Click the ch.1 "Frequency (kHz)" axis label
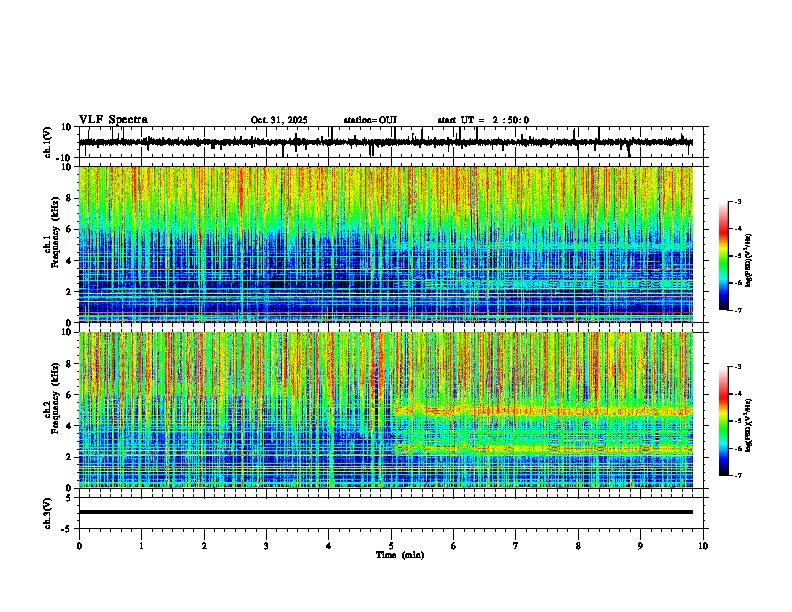Screen dimensions: 792x612 pyautogui.click(x=55, y=233)
